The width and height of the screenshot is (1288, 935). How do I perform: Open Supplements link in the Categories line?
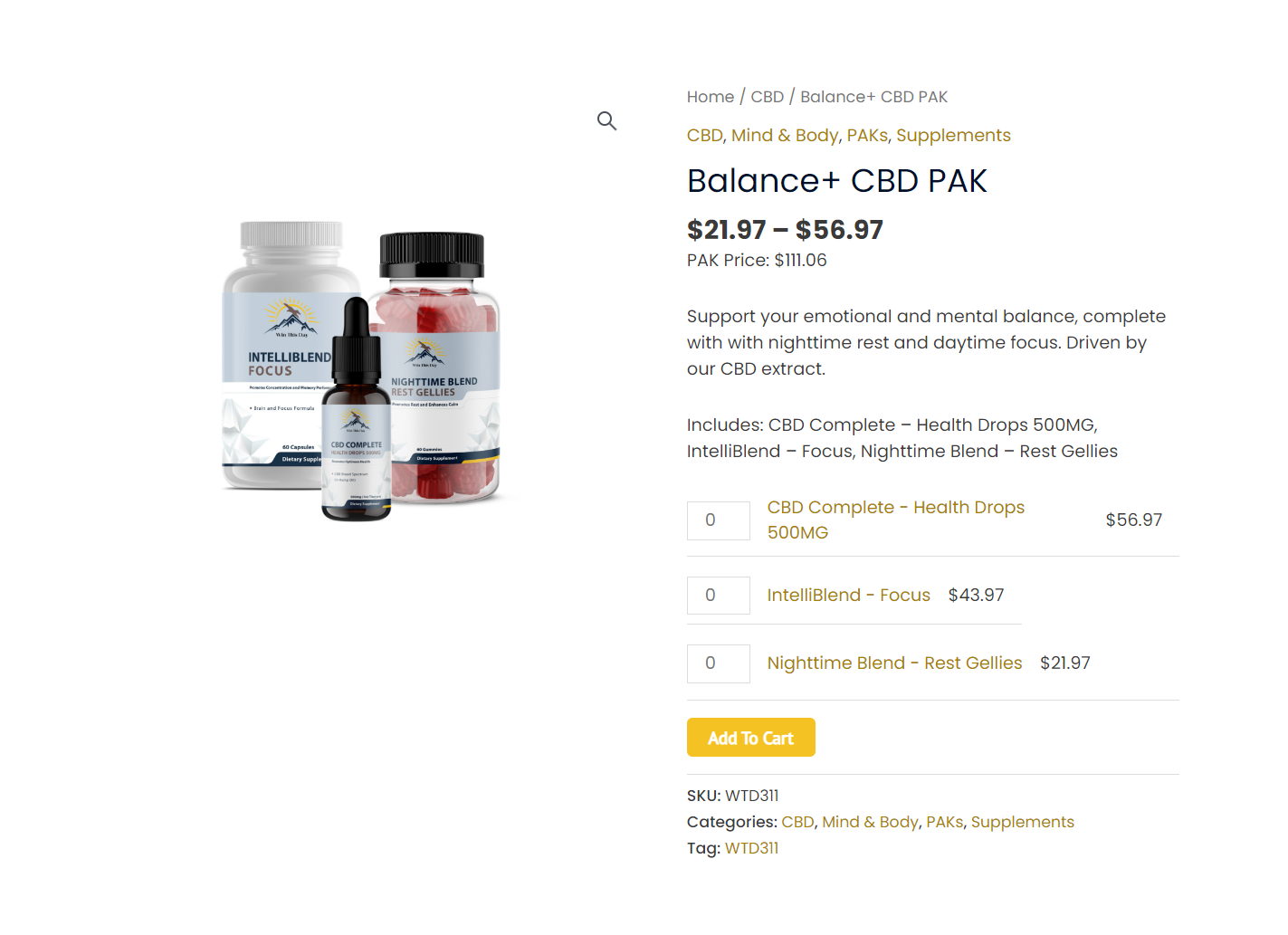coord(1023,822)
